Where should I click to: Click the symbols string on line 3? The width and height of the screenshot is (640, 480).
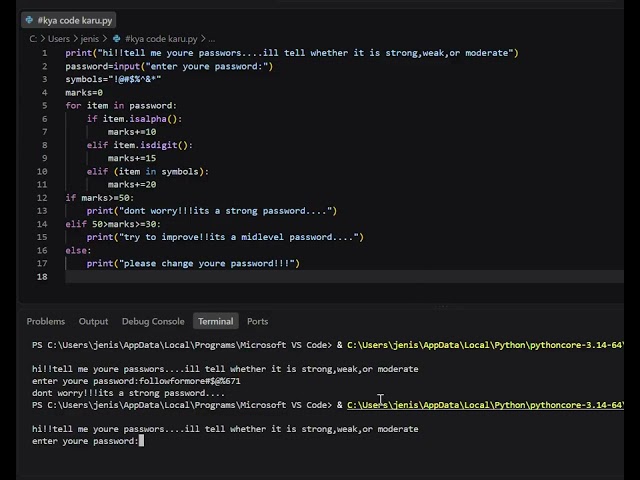[135, 79]
